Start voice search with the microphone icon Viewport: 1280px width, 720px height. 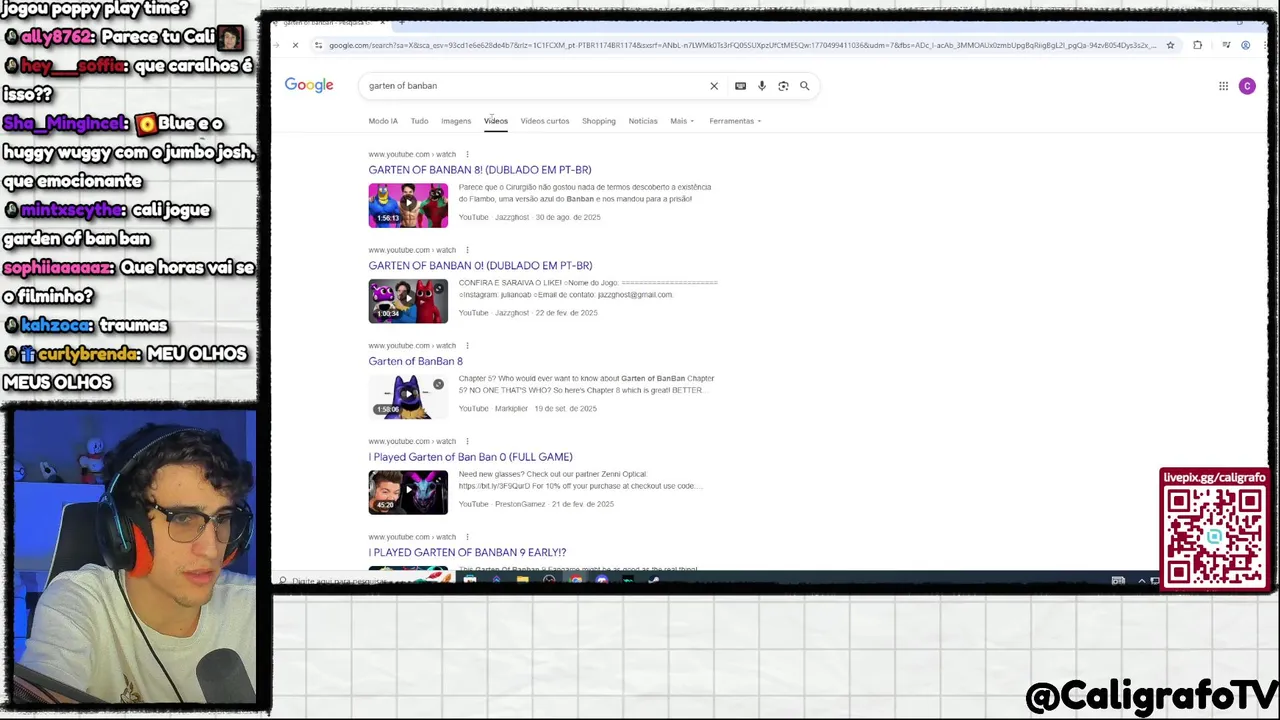coord(762,86)
